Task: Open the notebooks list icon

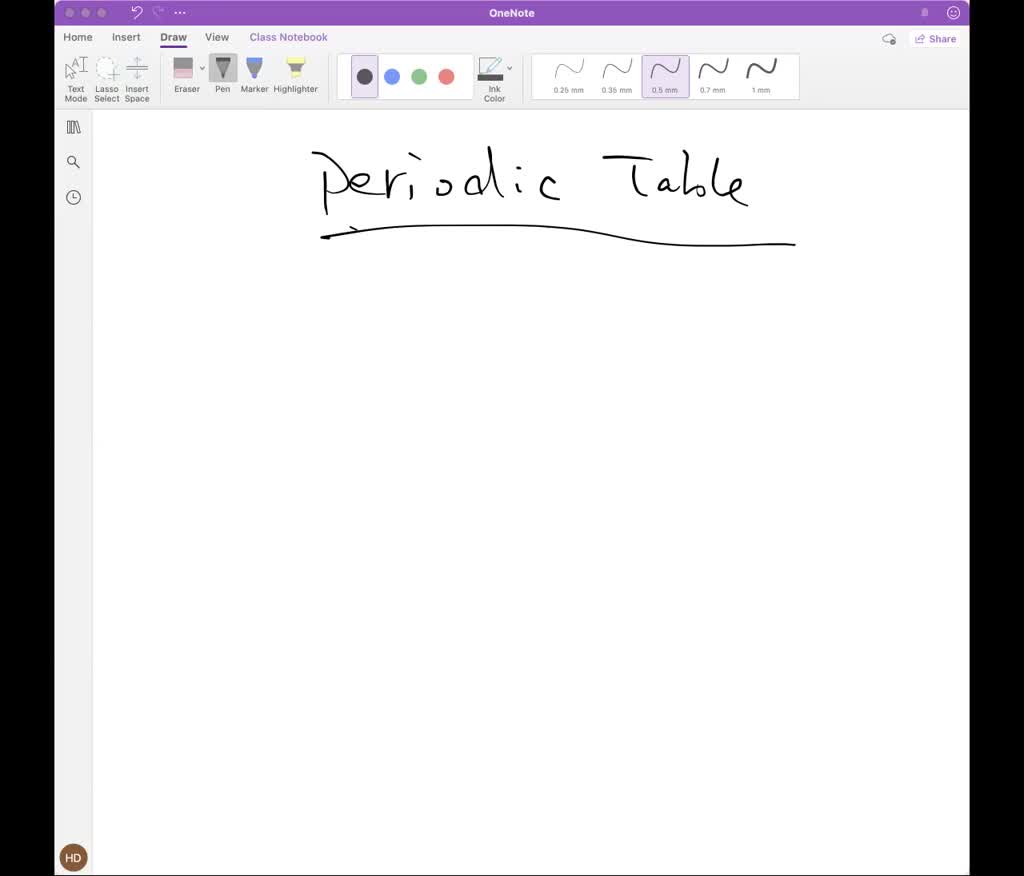Action: [72, 126]
